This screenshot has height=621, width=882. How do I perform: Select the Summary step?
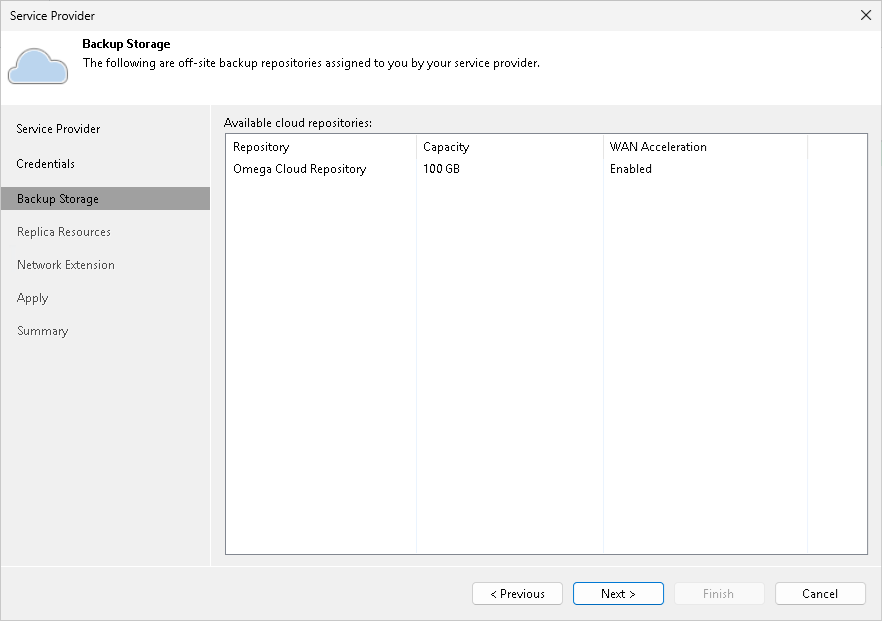(43, 330)
